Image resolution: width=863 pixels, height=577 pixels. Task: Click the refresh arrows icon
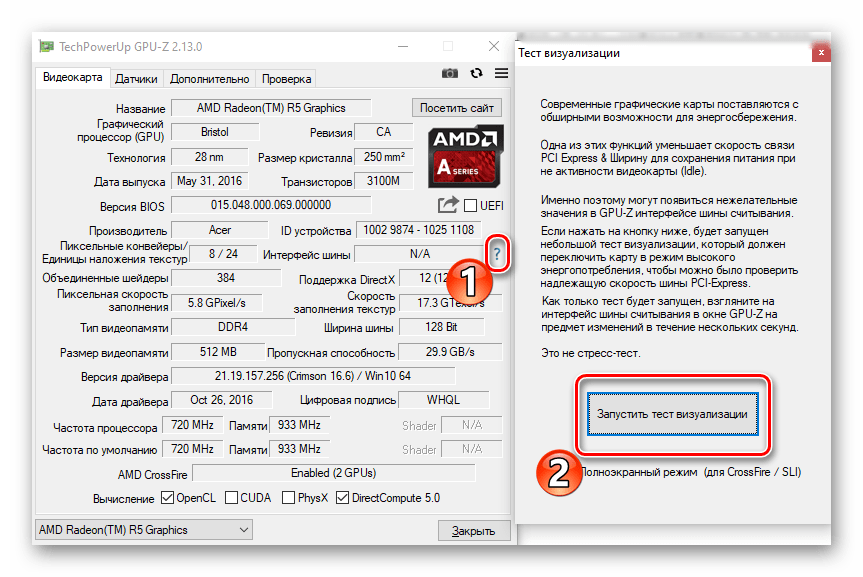[x=476, y=74]
